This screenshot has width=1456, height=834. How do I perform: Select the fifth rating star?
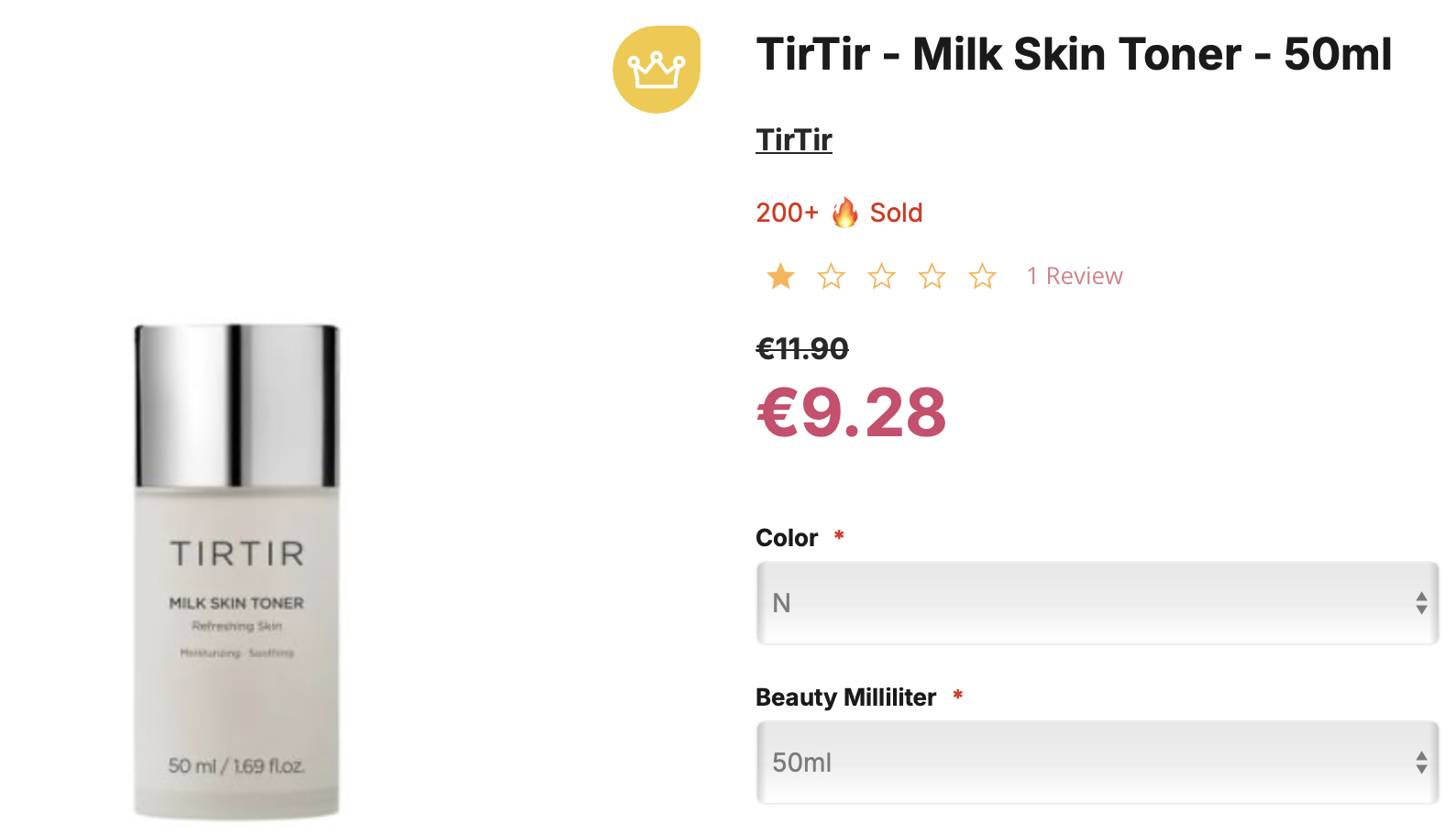(983, 276)
